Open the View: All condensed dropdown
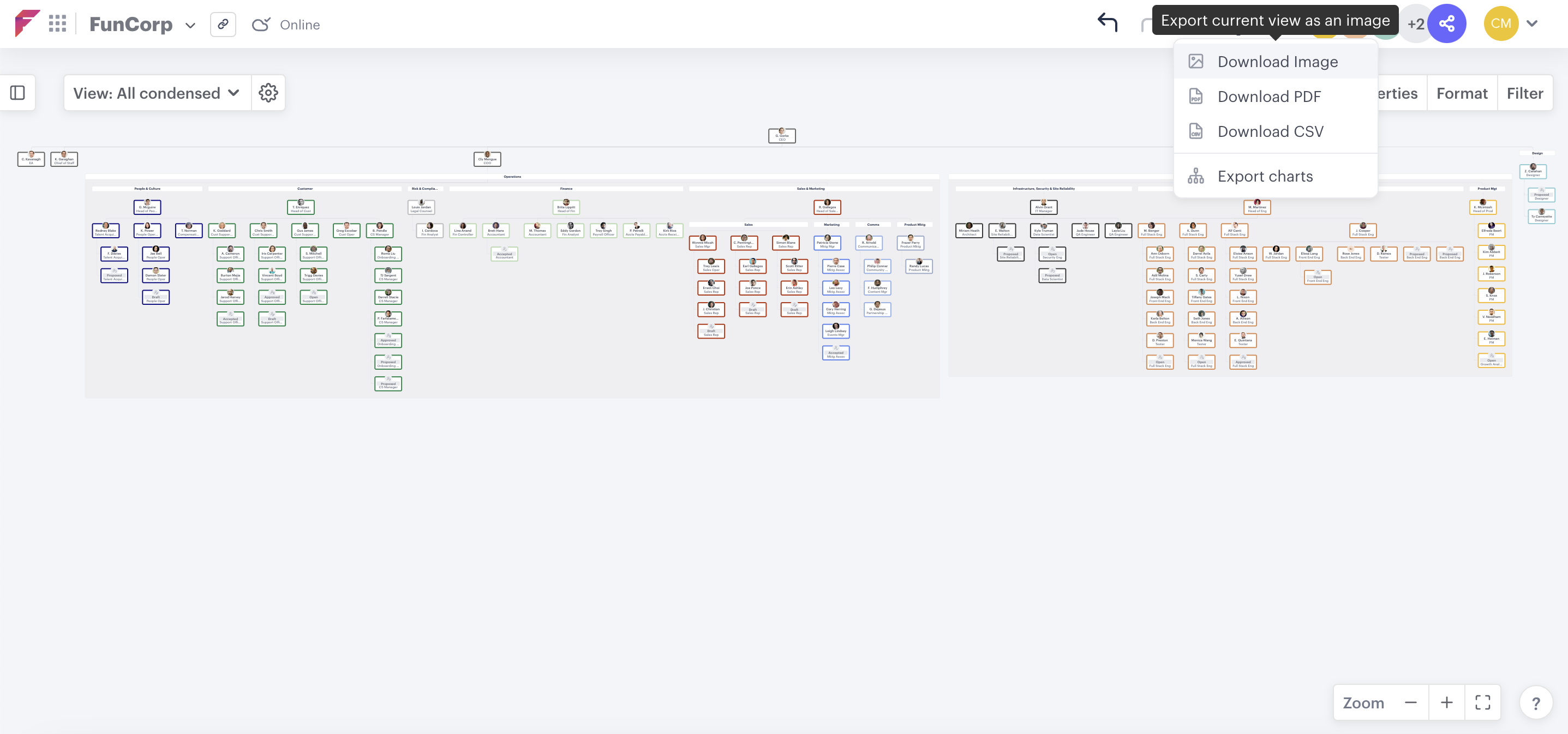The image size is (1568, 734). coord(157,93)
